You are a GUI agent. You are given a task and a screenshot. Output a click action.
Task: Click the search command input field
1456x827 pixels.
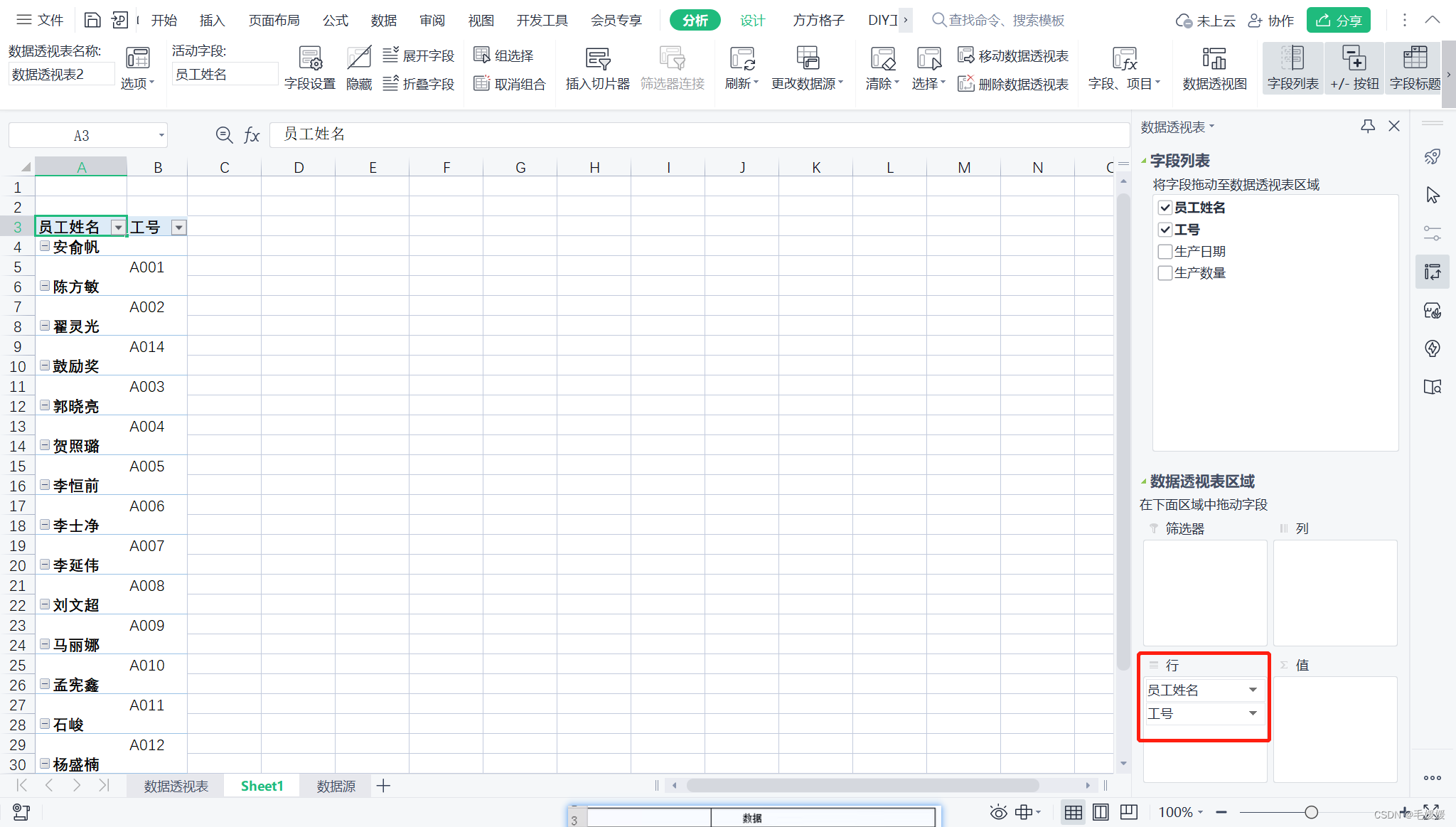[x=999, y=21]
